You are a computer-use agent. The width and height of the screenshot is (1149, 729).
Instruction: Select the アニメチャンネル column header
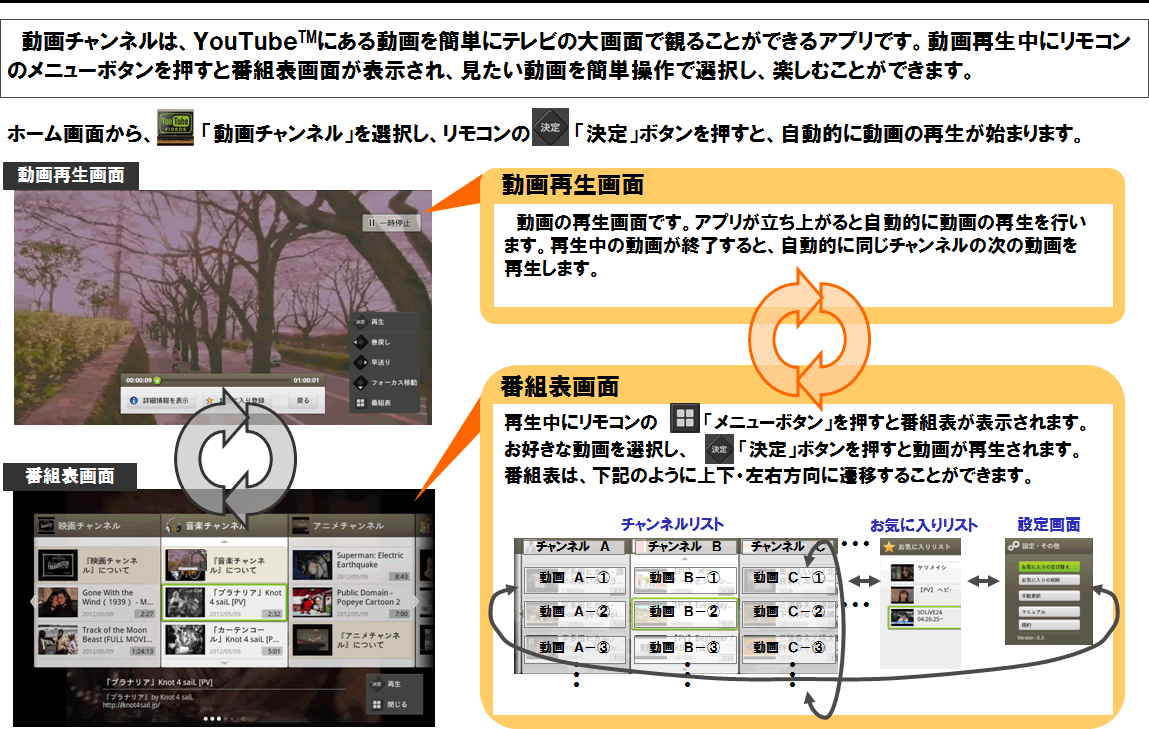point(349,525)
